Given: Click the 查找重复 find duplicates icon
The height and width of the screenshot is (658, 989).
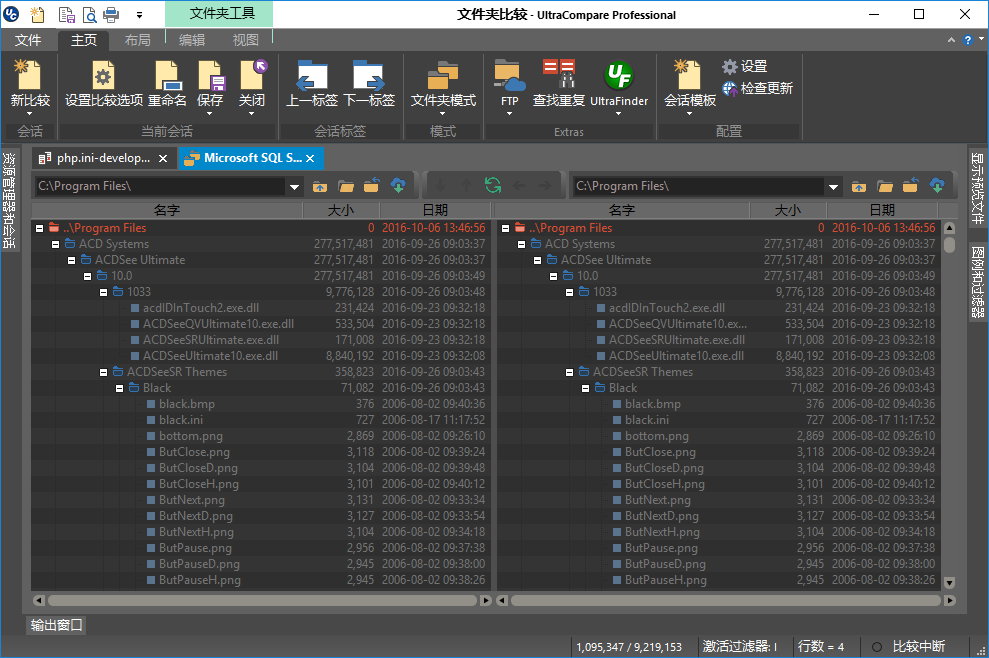Looking at the screenshot, I should pos(559,85).
